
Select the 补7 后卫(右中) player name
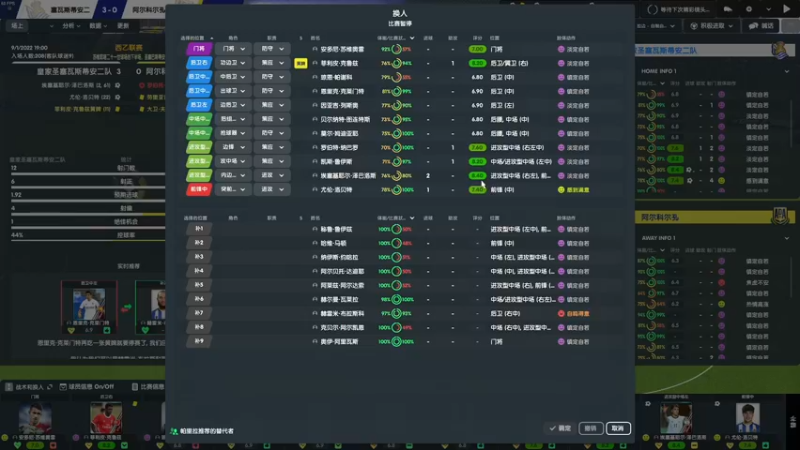(342, 314)
